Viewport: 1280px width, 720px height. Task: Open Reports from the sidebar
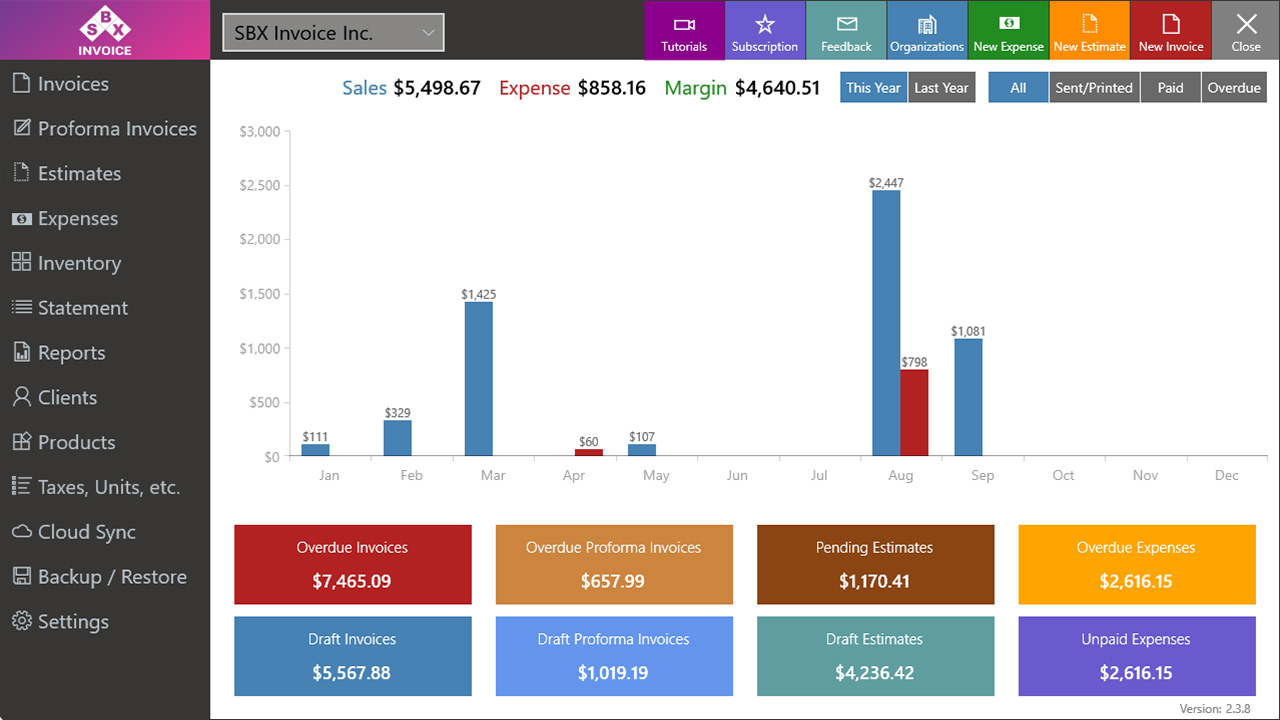(71, 353)
